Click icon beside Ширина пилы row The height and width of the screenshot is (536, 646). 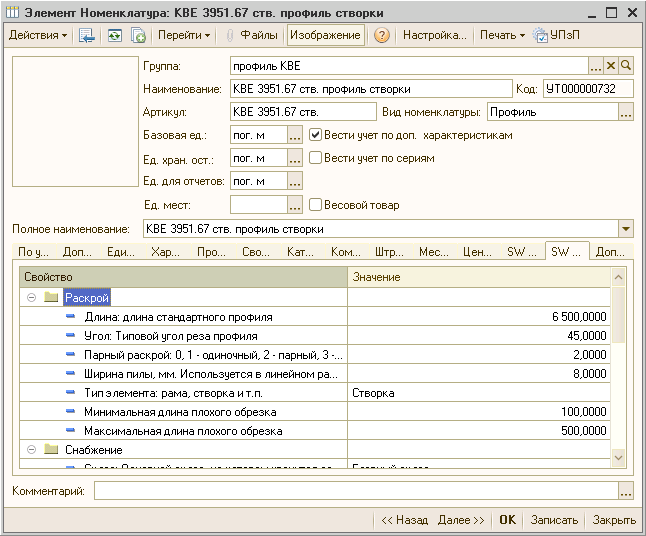(70, 373)
